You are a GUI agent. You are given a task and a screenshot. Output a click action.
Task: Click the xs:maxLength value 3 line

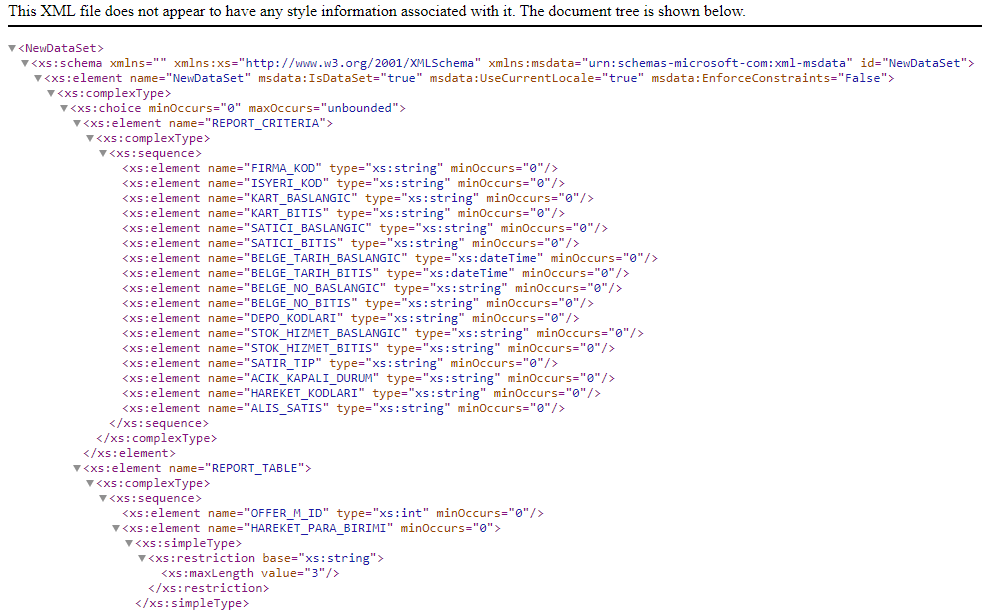[250, 573]
